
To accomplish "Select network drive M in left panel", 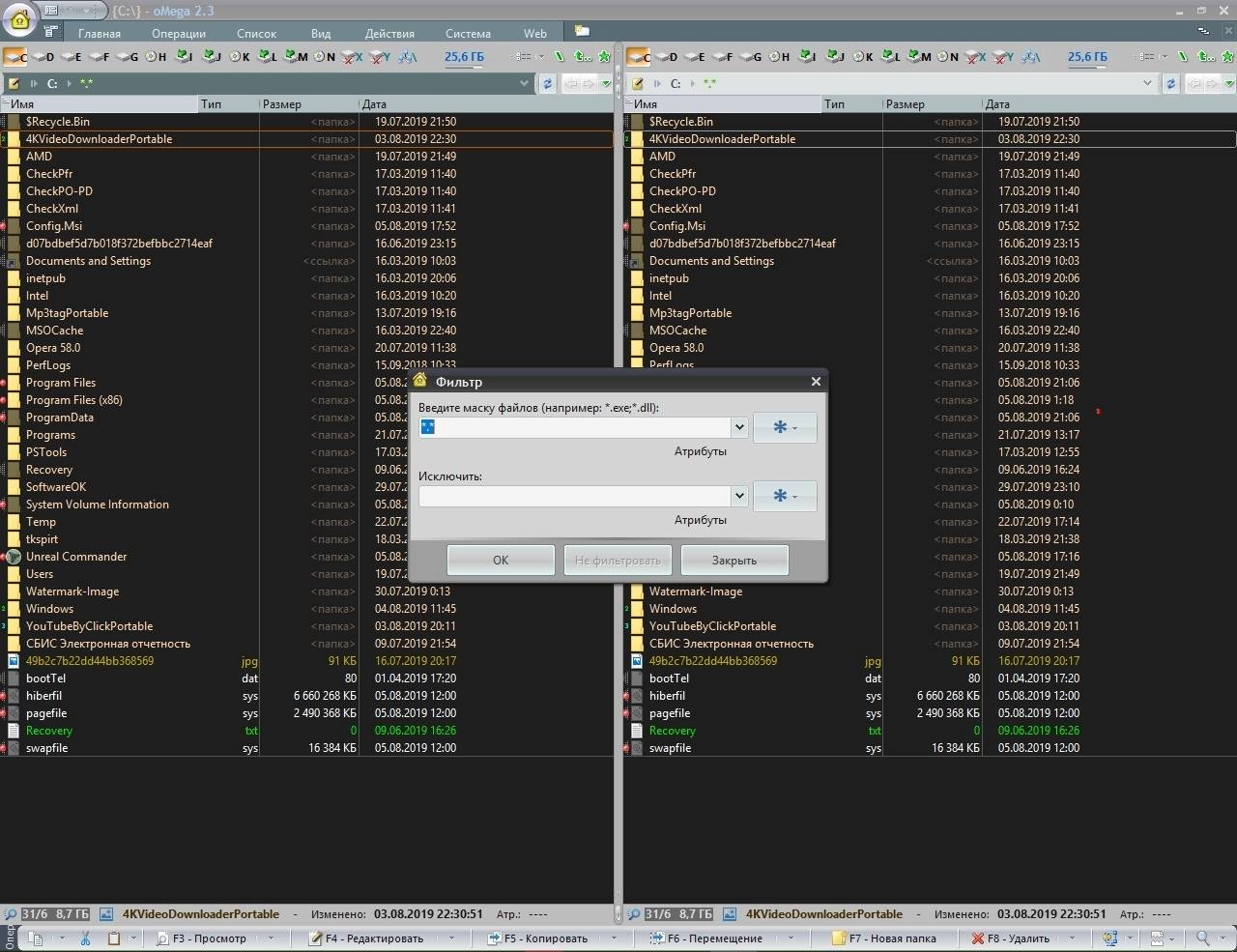I will pyautogui.click(x=296, y=57).
